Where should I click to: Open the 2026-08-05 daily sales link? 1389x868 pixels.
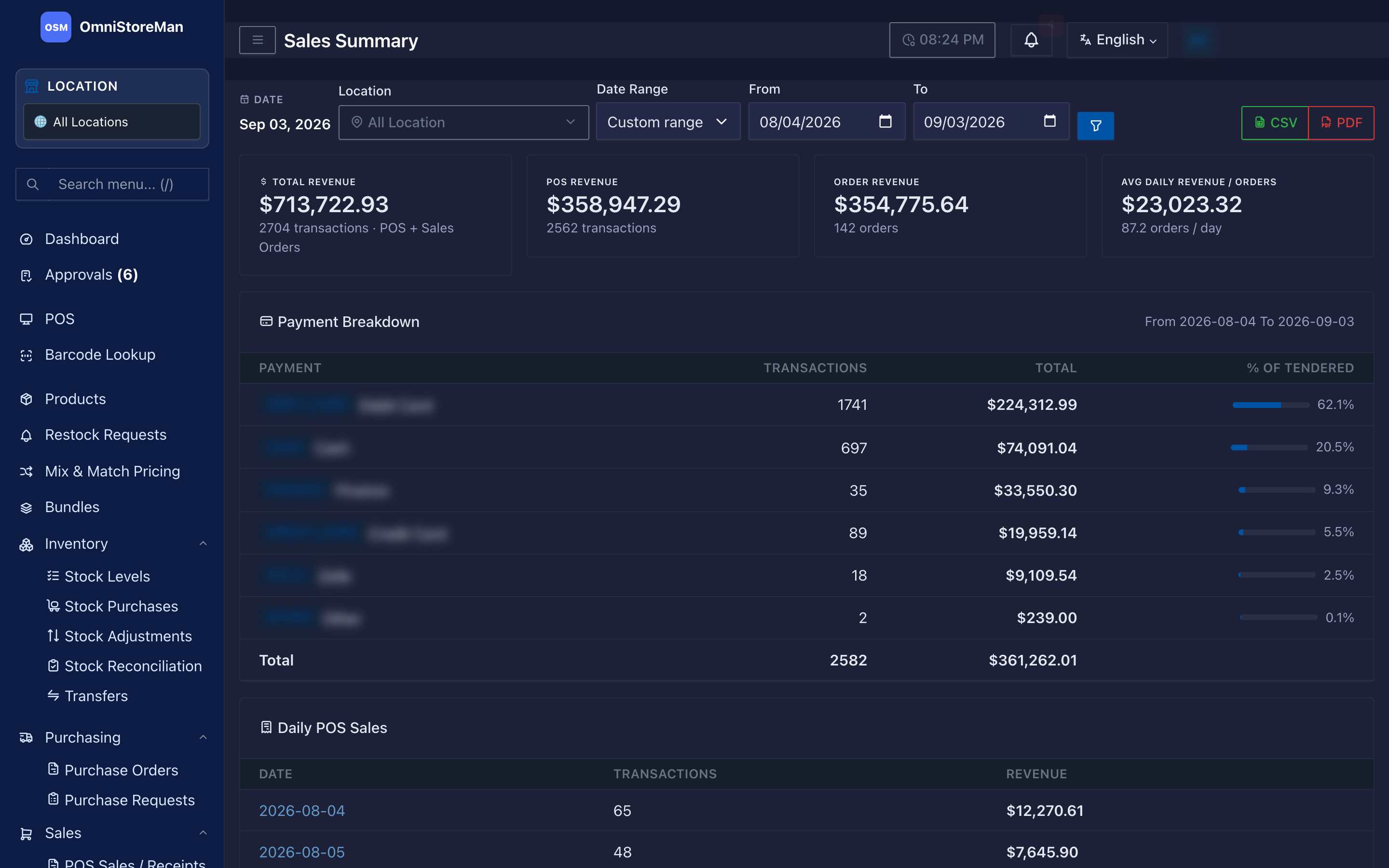point(302,852)
